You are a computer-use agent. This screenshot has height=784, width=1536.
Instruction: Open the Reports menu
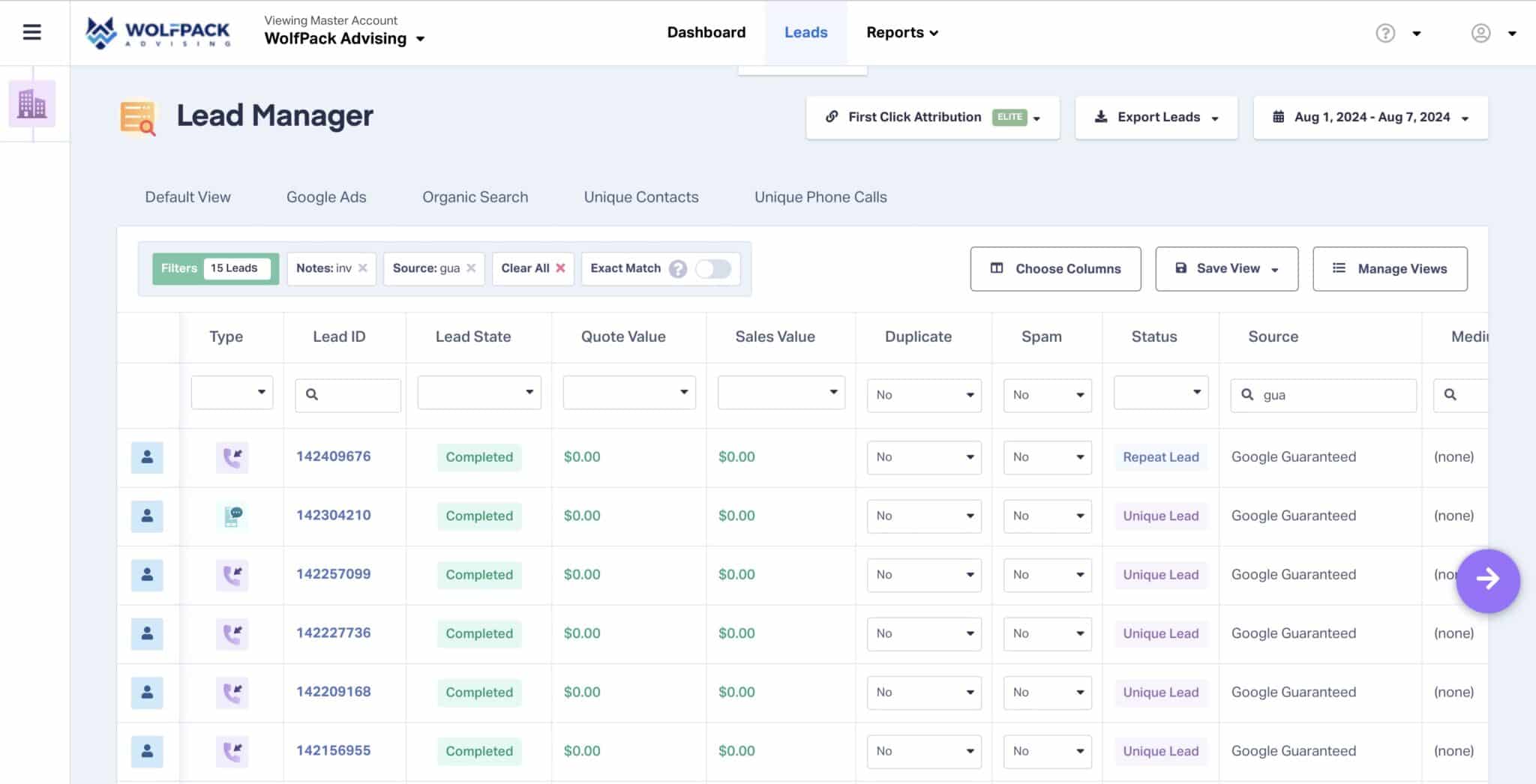(x=902, y=32)
